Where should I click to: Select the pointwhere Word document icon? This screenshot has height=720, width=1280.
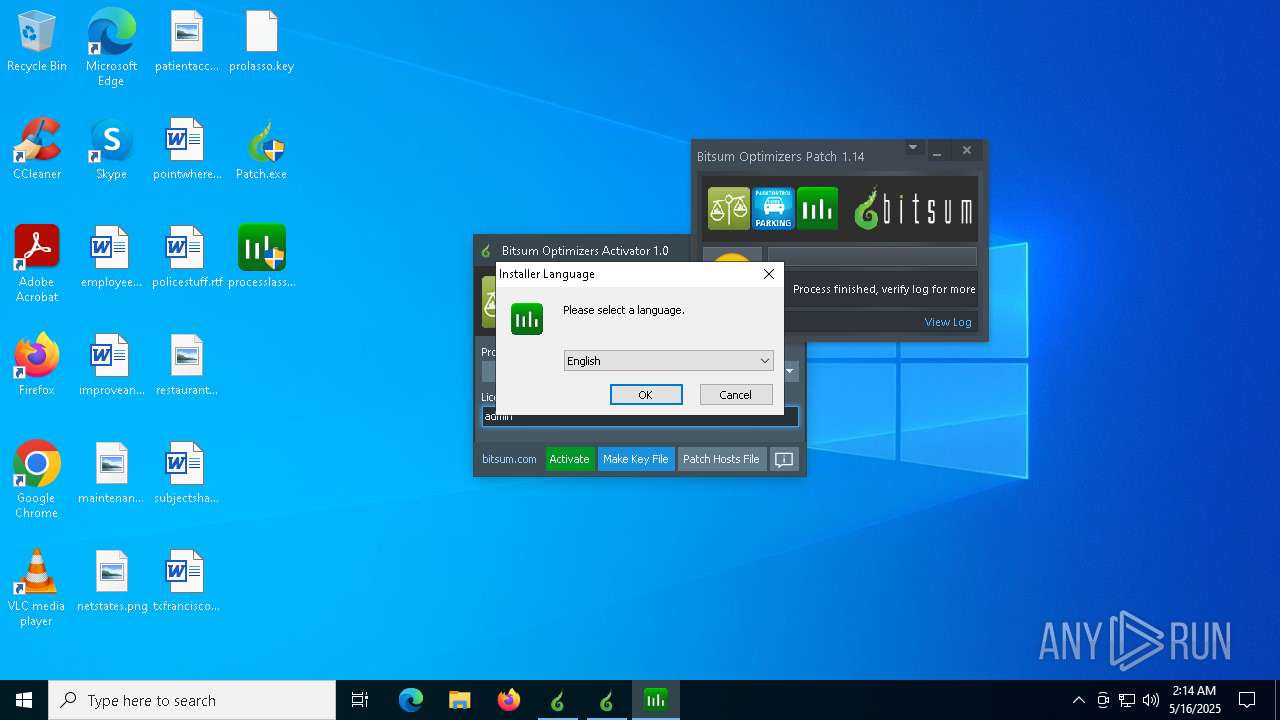186,149
